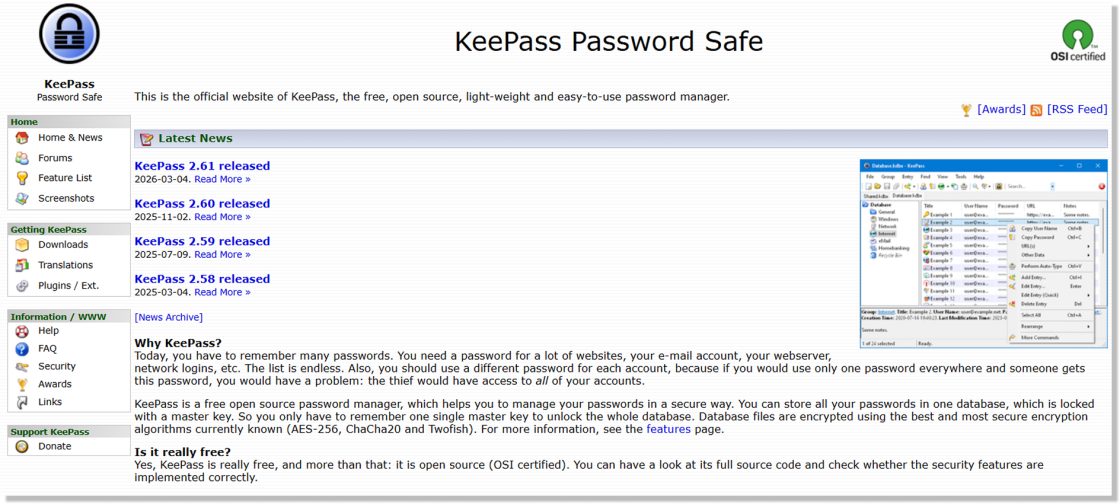
Task: Click the Forums people icon
Action: click(x=22, y=158)
